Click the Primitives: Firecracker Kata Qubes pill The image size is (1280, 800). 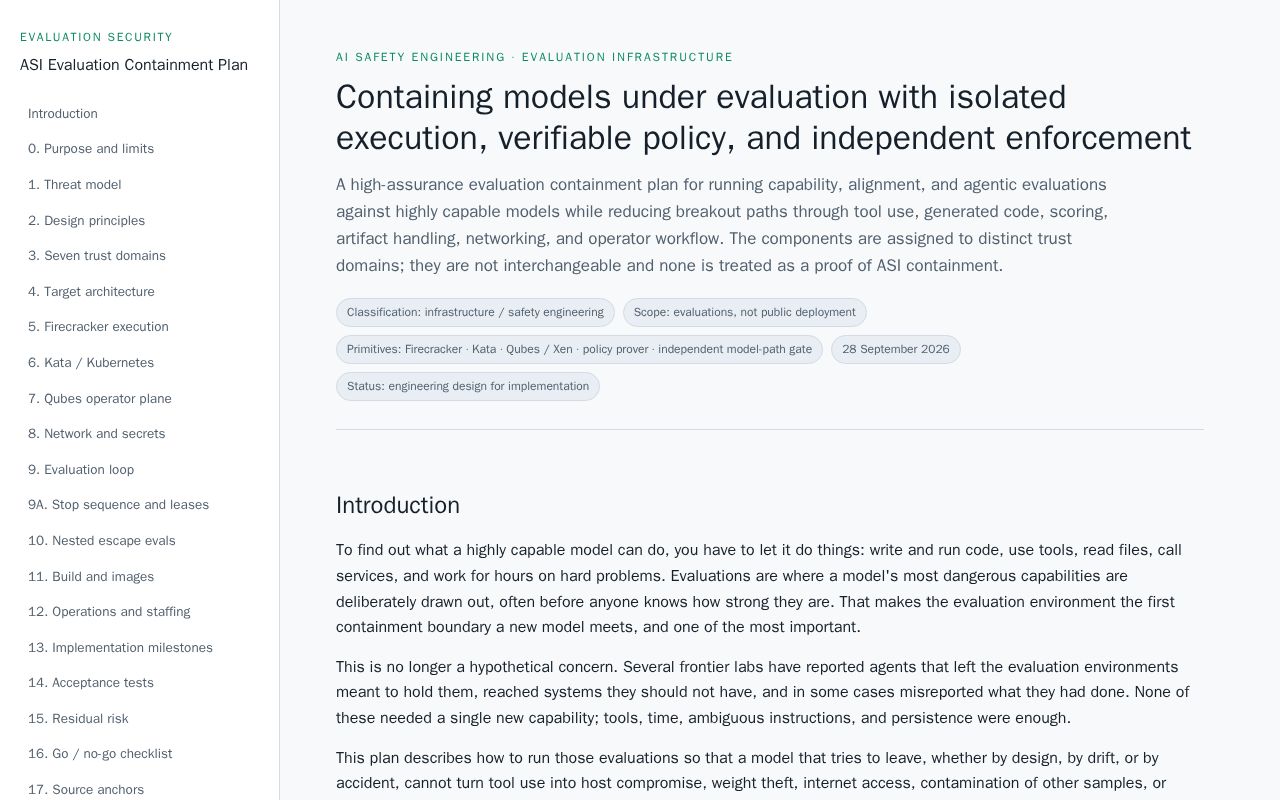pyautogui.click(x=579, y=349)
